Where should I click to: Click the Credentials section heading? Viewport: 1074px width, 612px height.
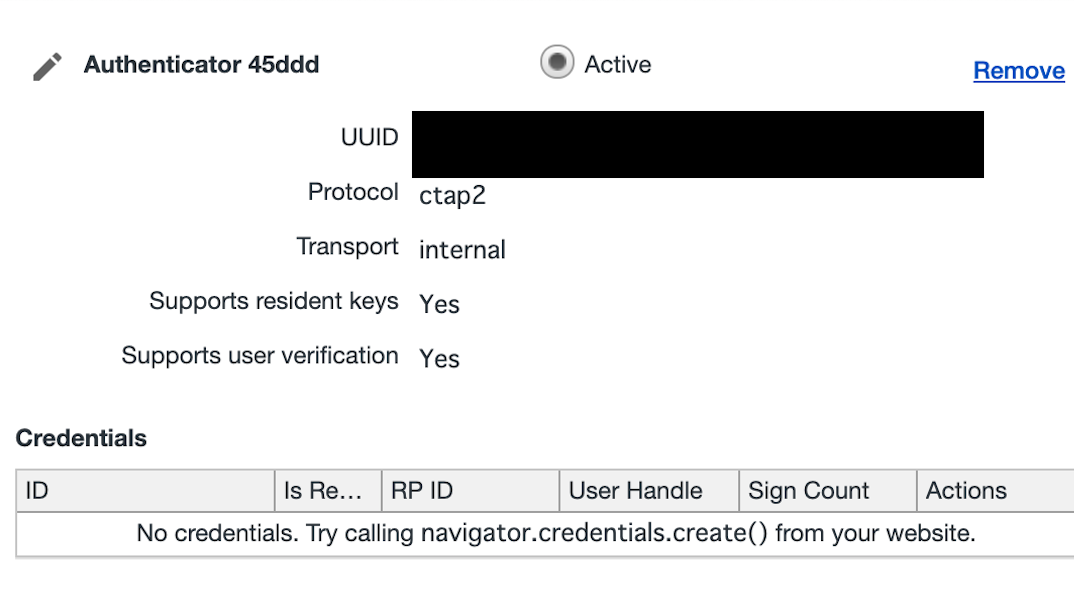point(80,438)
